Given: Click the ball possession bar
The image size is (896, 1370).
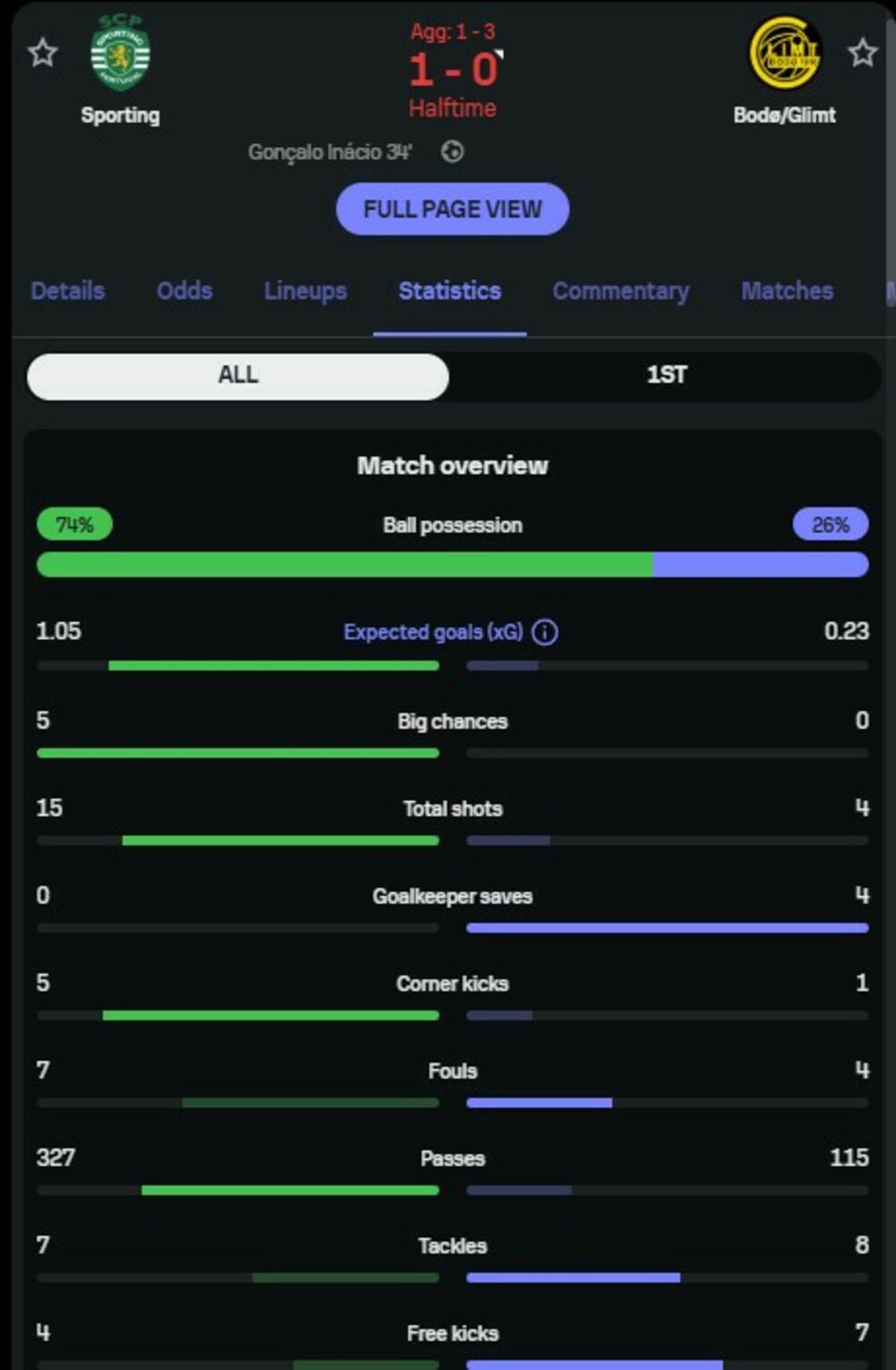Looking at the screenshot, I should click(452, 564).
